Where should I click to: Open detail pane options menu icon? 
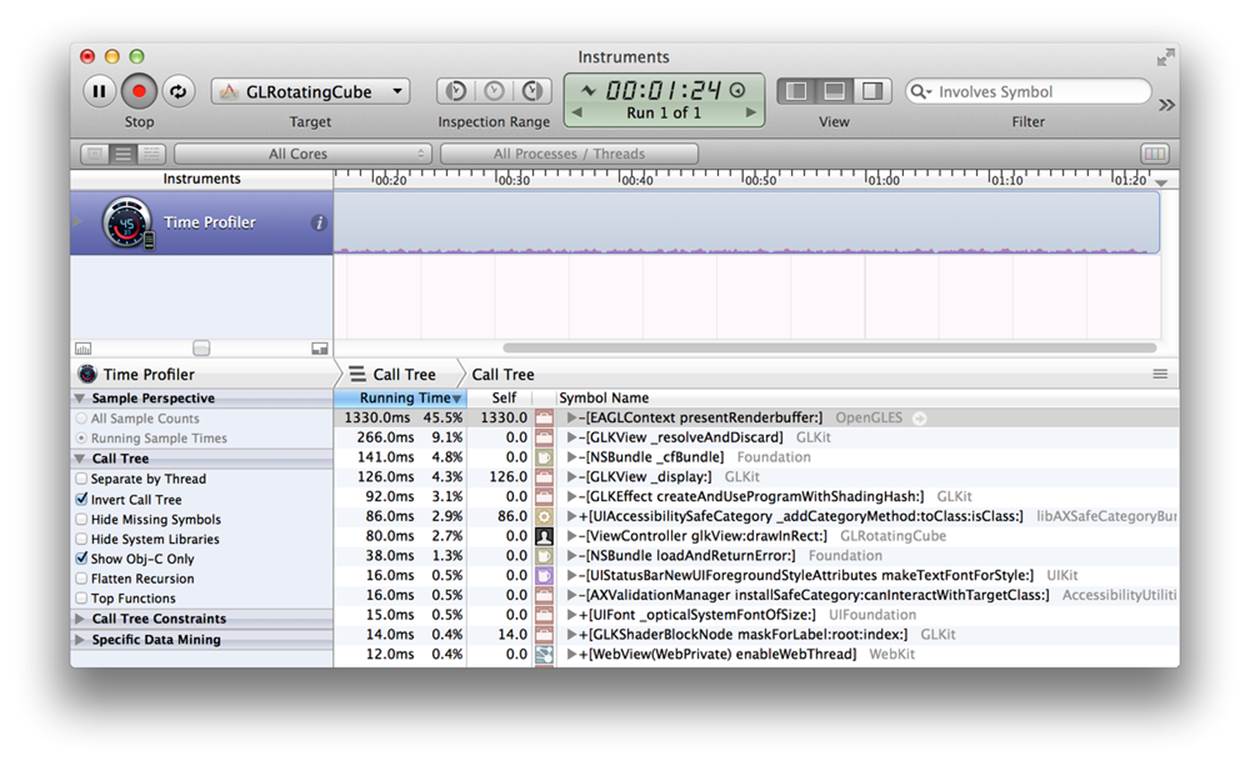(1160, 374)
